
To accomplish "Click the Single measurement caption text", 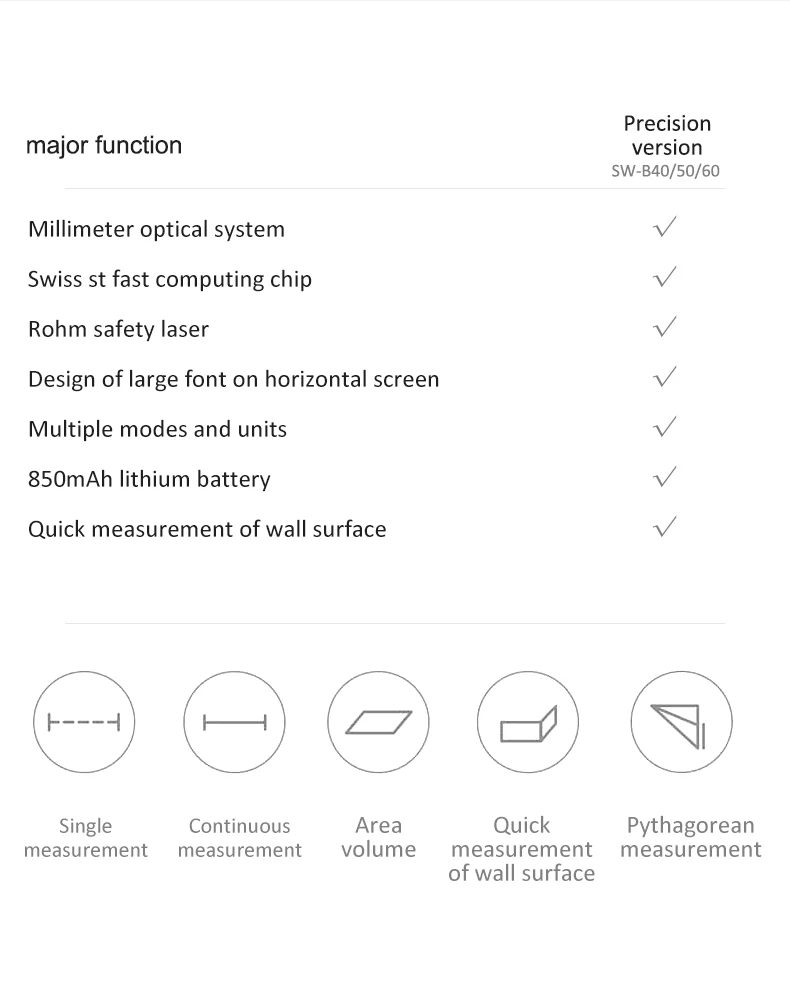I will pyautogui.click(x=85, y=838).
